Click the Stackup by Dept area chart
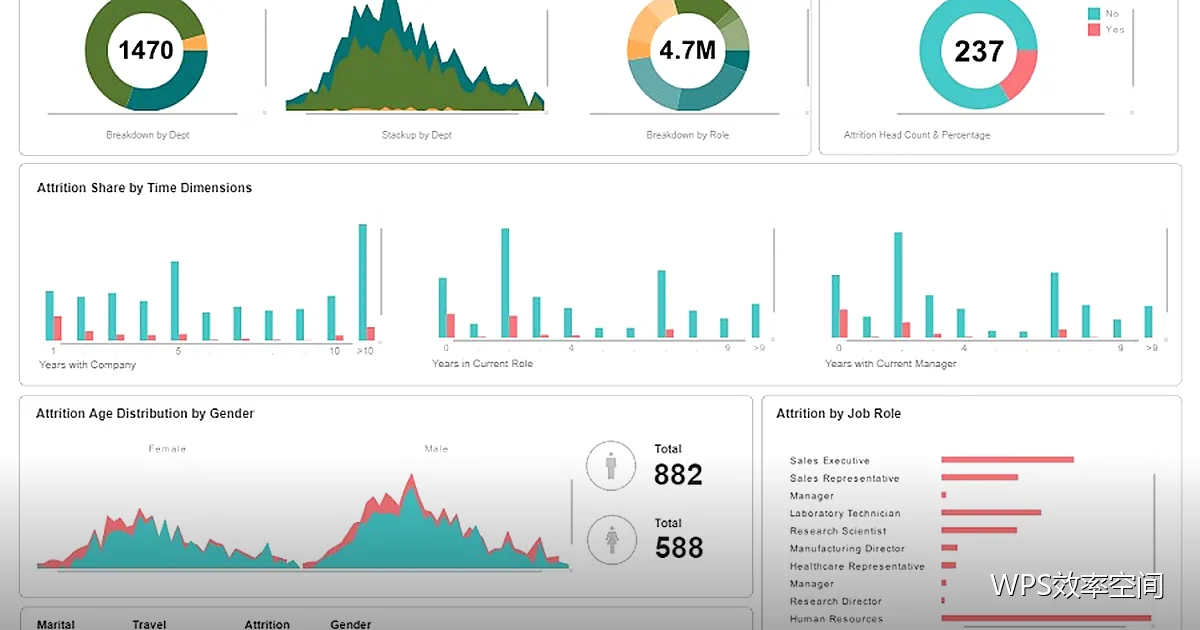Image resolution: width=1200 pixels, height=630 pixels. pos(415,55)
